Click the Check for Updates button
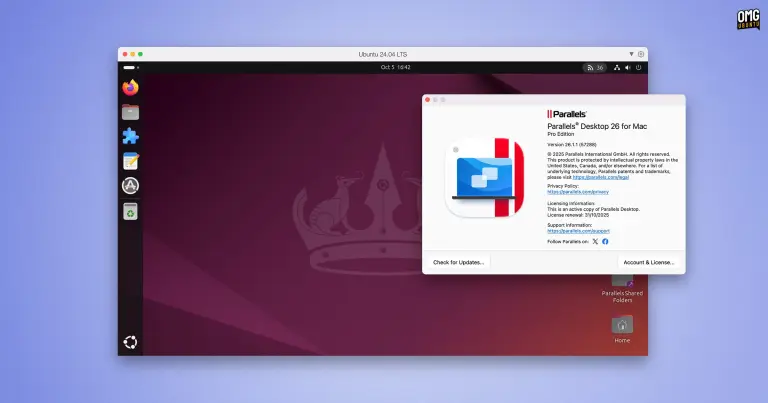The height and width of the screenshot is (403, 768). (458, 262)
